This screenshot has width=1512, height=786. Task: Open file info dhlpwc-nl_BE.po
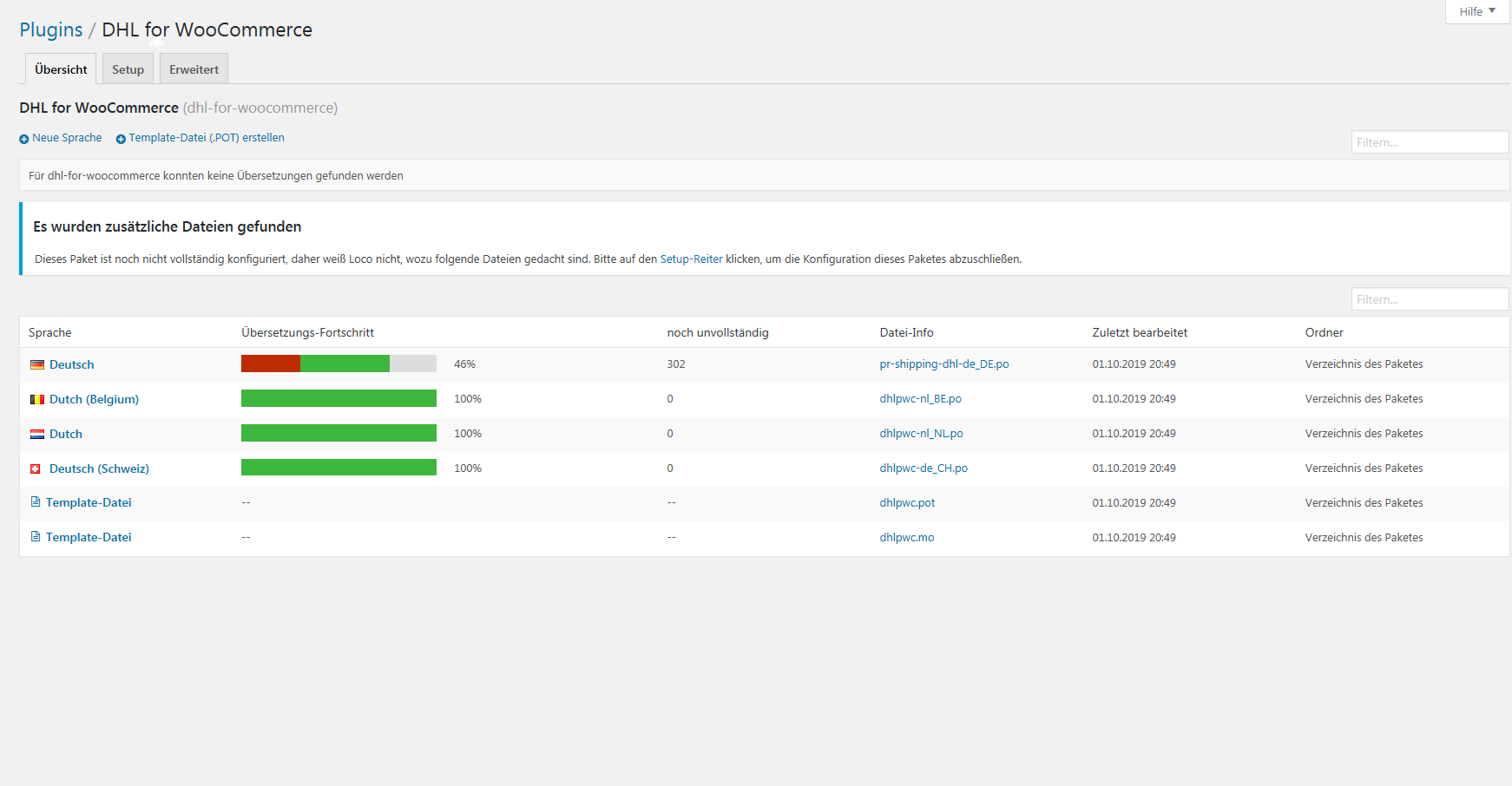point(920,399)
